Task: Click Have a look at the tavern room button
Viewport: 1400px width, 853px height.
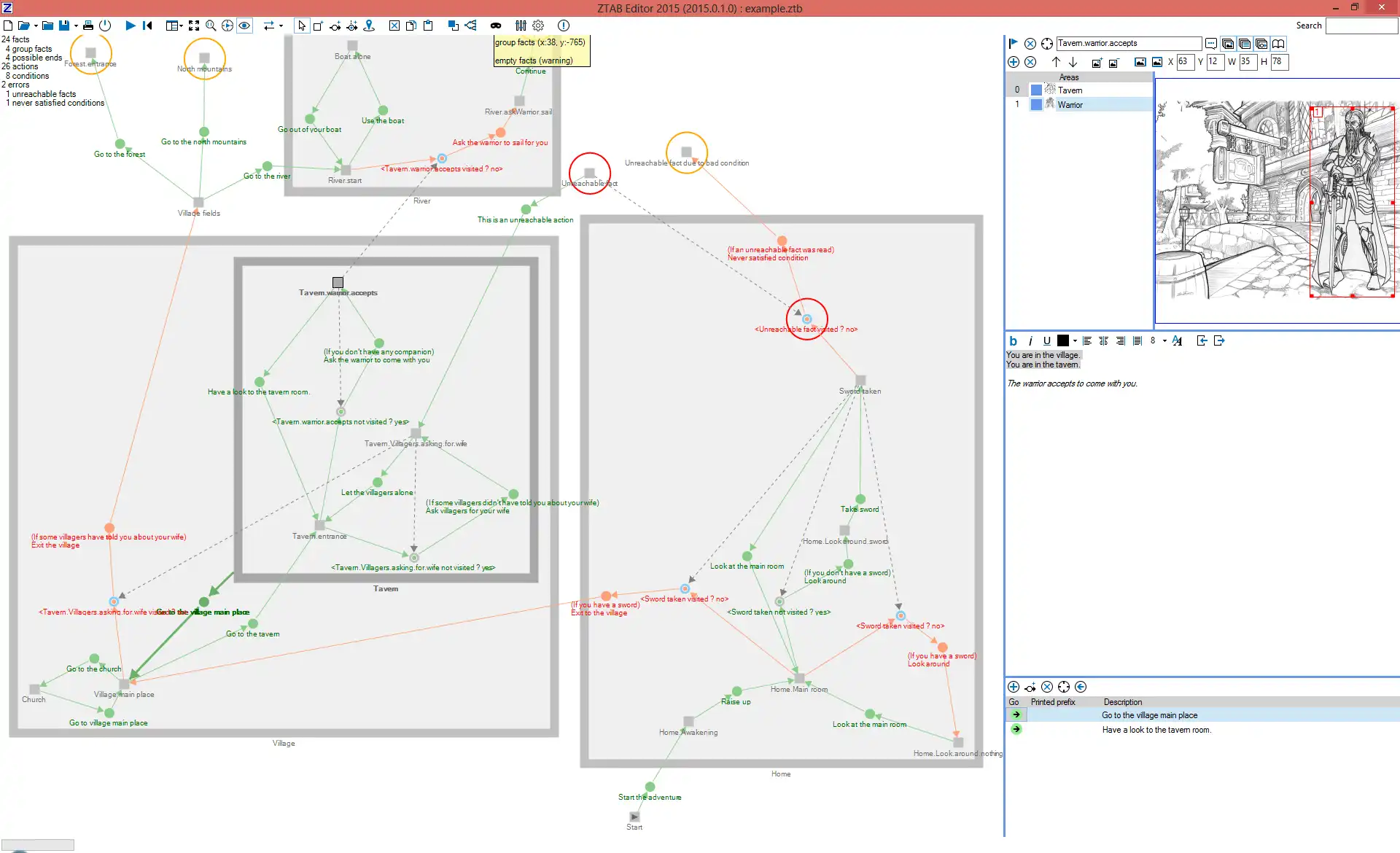Action: point(1016,729)
